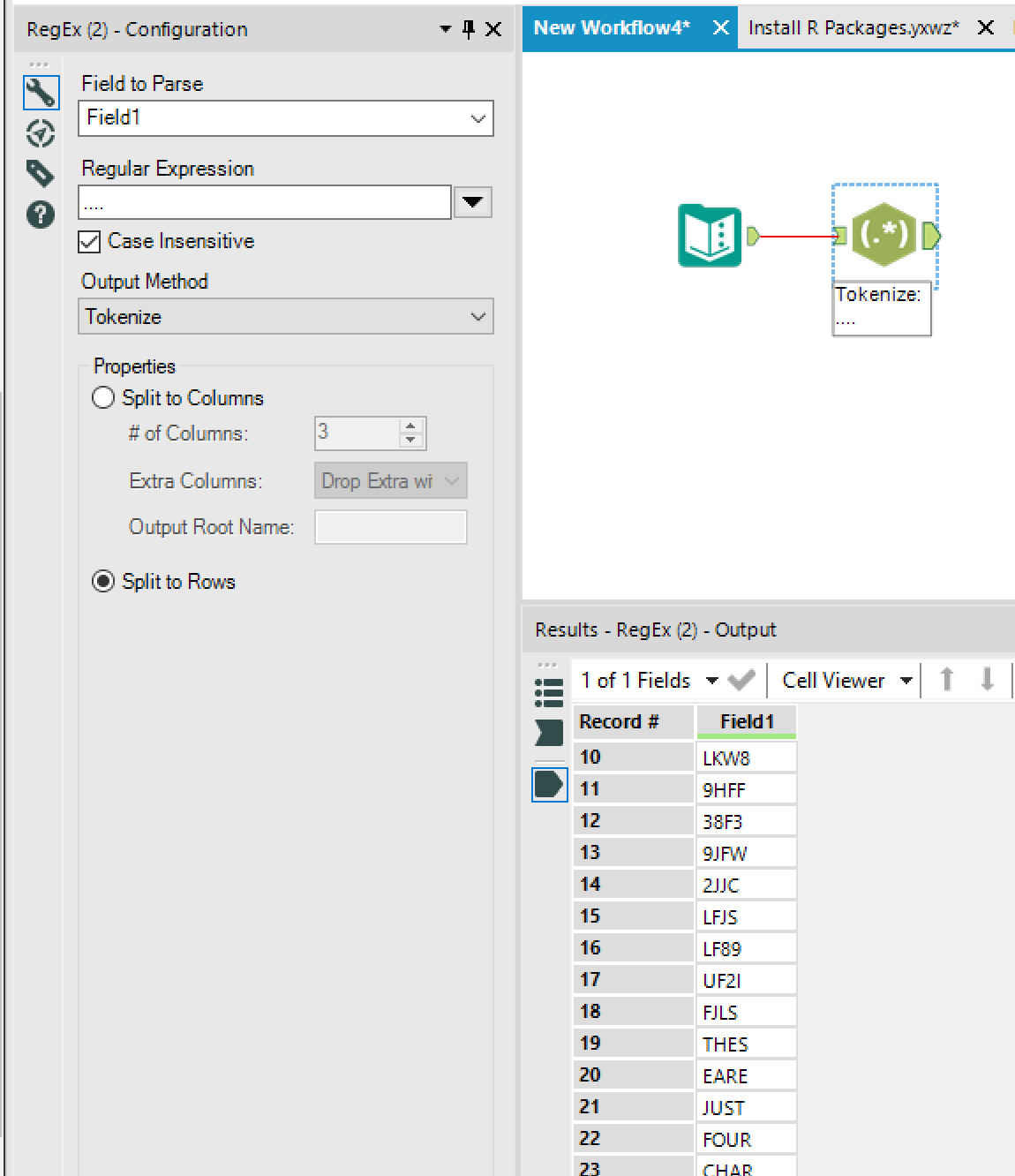Enable the Split to Rows option
Image resolution: width=1015 pixels, height=1176 pixels.
(x=102, y=581)
